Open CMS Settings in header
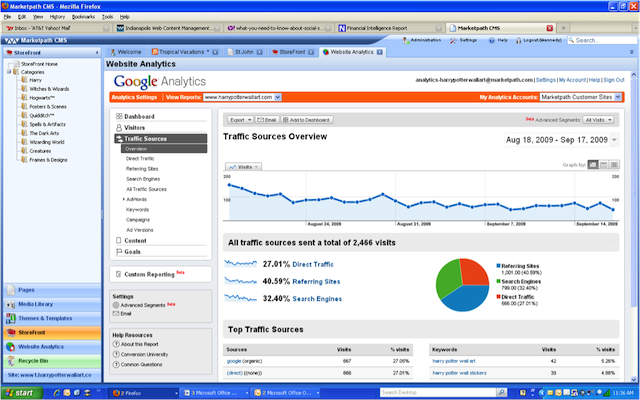 pos(464,40)
